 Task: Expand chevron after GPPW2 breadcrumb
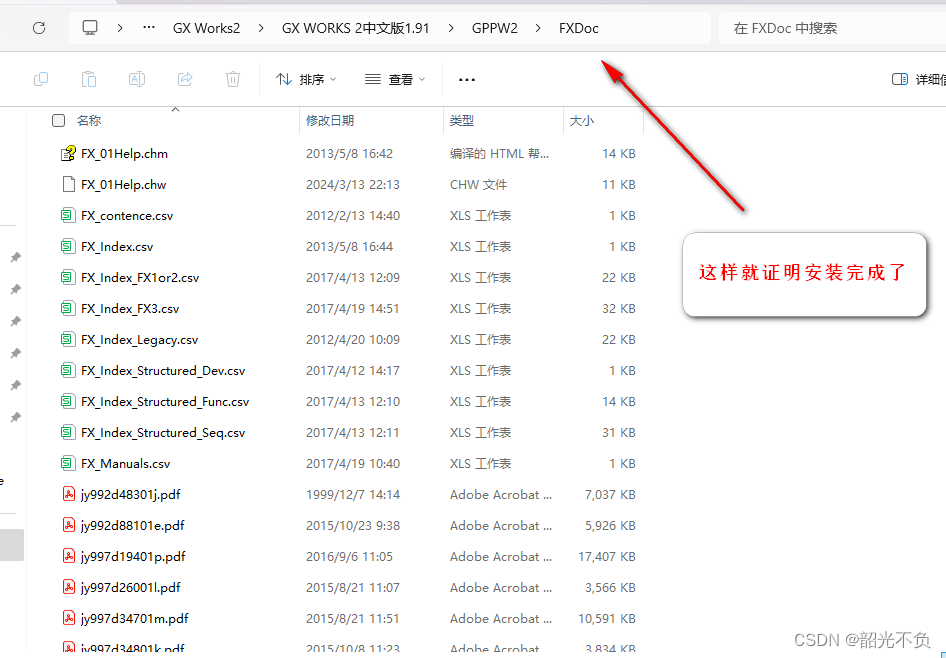pyautogui.click(x=538, y=28)
